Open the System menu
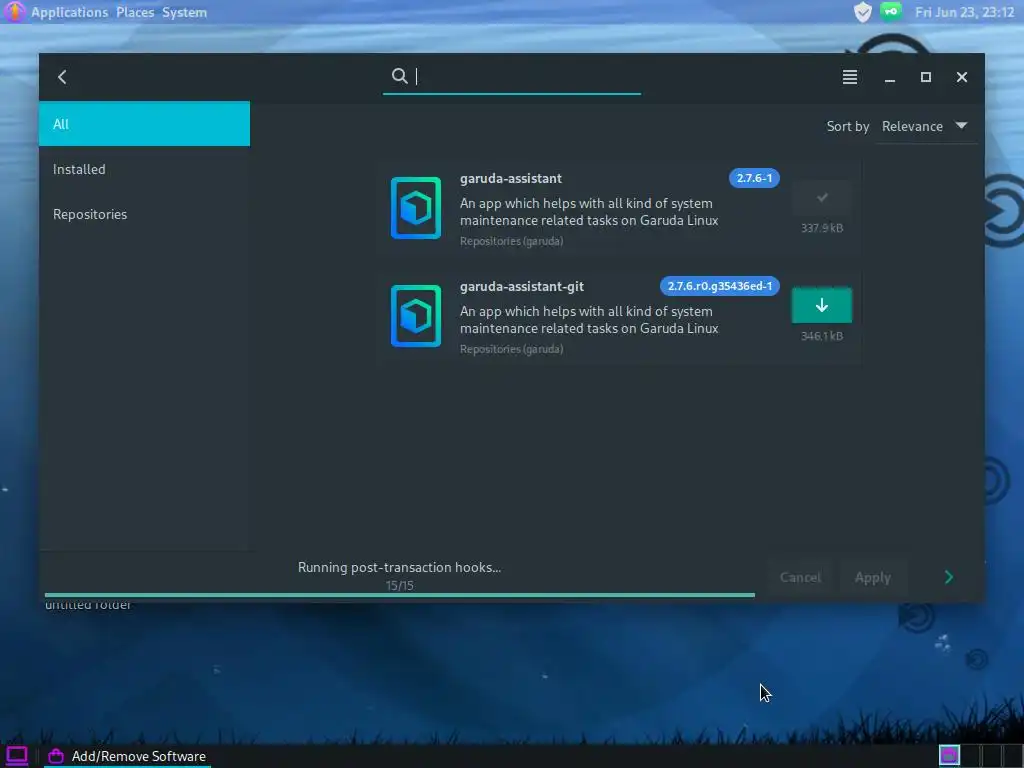 click(184, 12)
